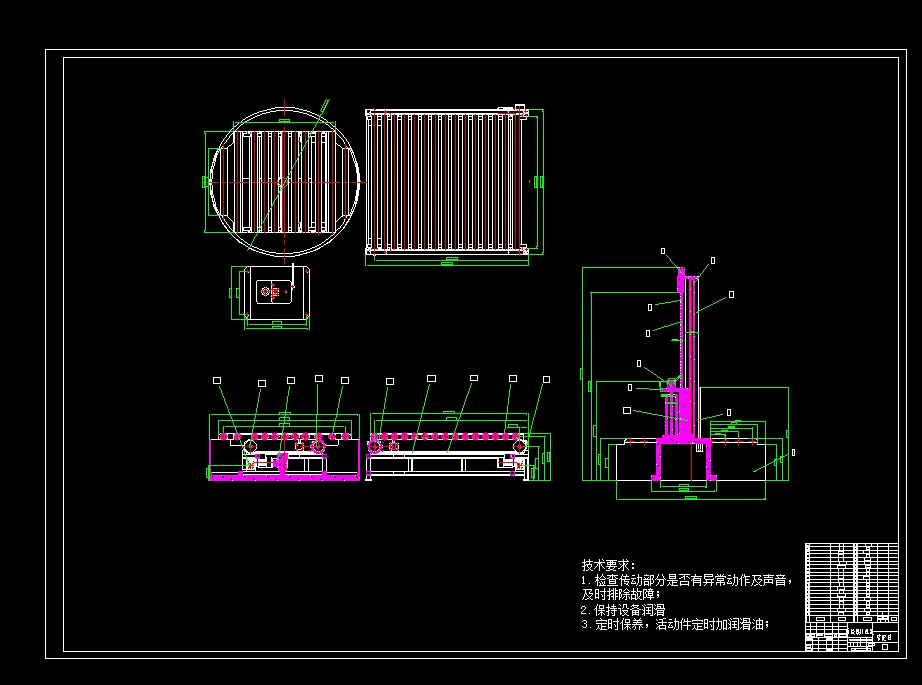Image resolution: width=922 pixels, height=685 pixels.
Task: Select the parts list table in corner
Action: (x=851, y=583)
